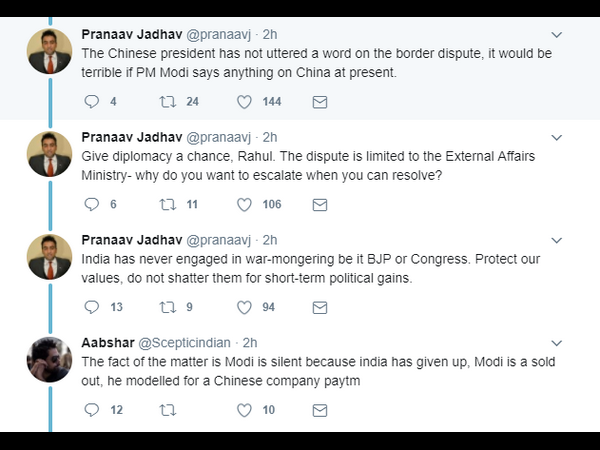The image size is (600, 450).
Task: Retweet the 'Give diplomacy a chance, Rahul' tweet
Action: [168, 204]
